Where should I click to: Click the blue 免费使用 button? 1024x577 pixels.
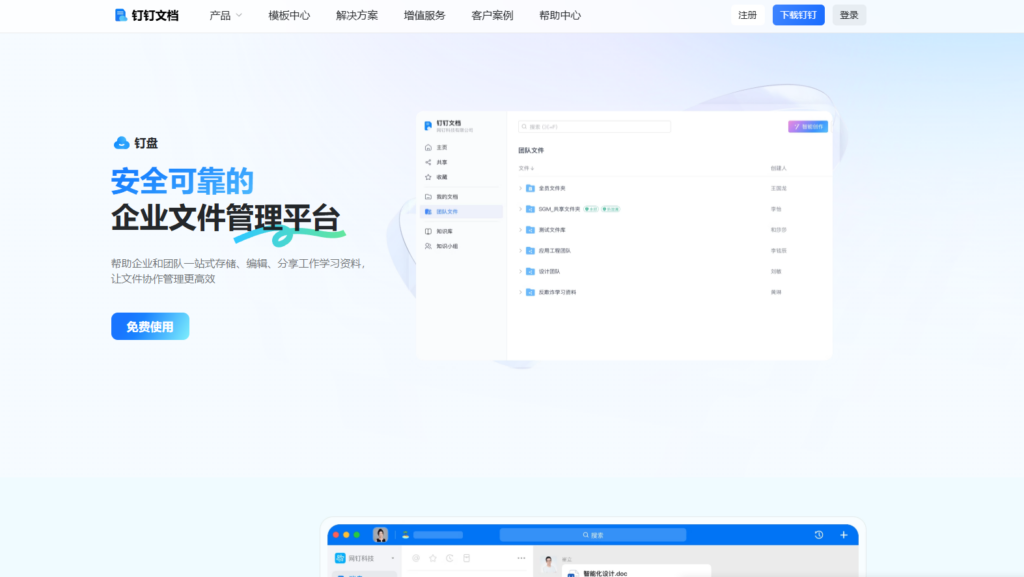coord(149,326)
